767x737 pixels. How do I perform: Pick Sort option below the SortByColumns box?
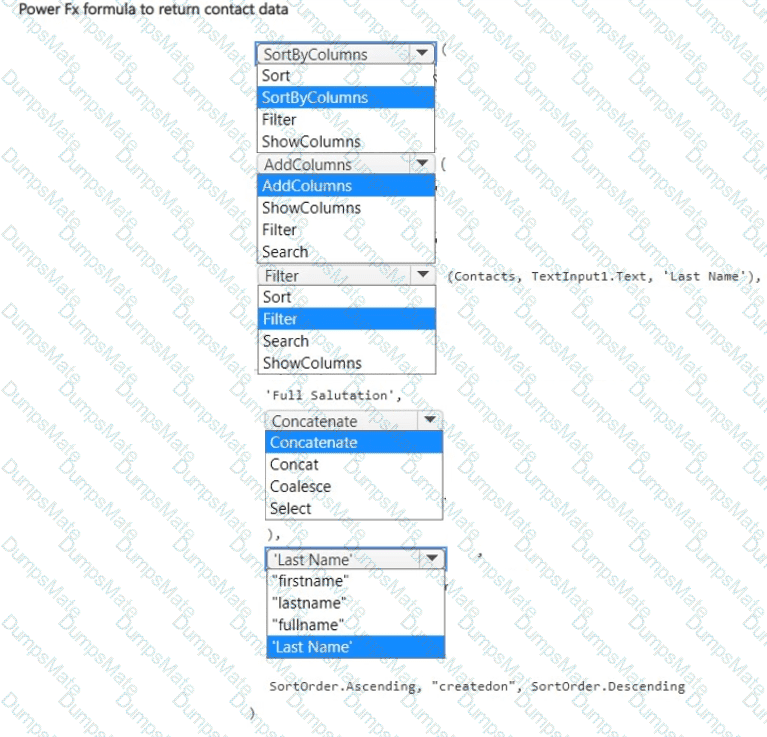pyautogui.click(x=276, y=76)
